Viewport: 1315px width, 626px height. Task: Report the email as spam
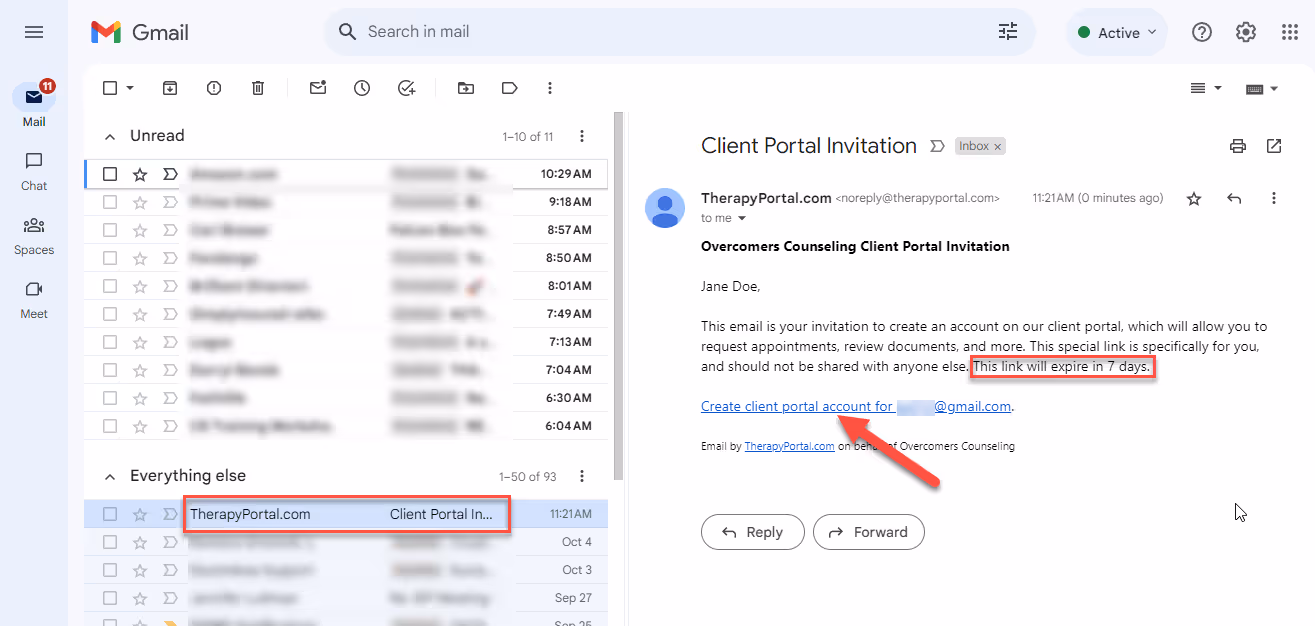click(213, 88)
